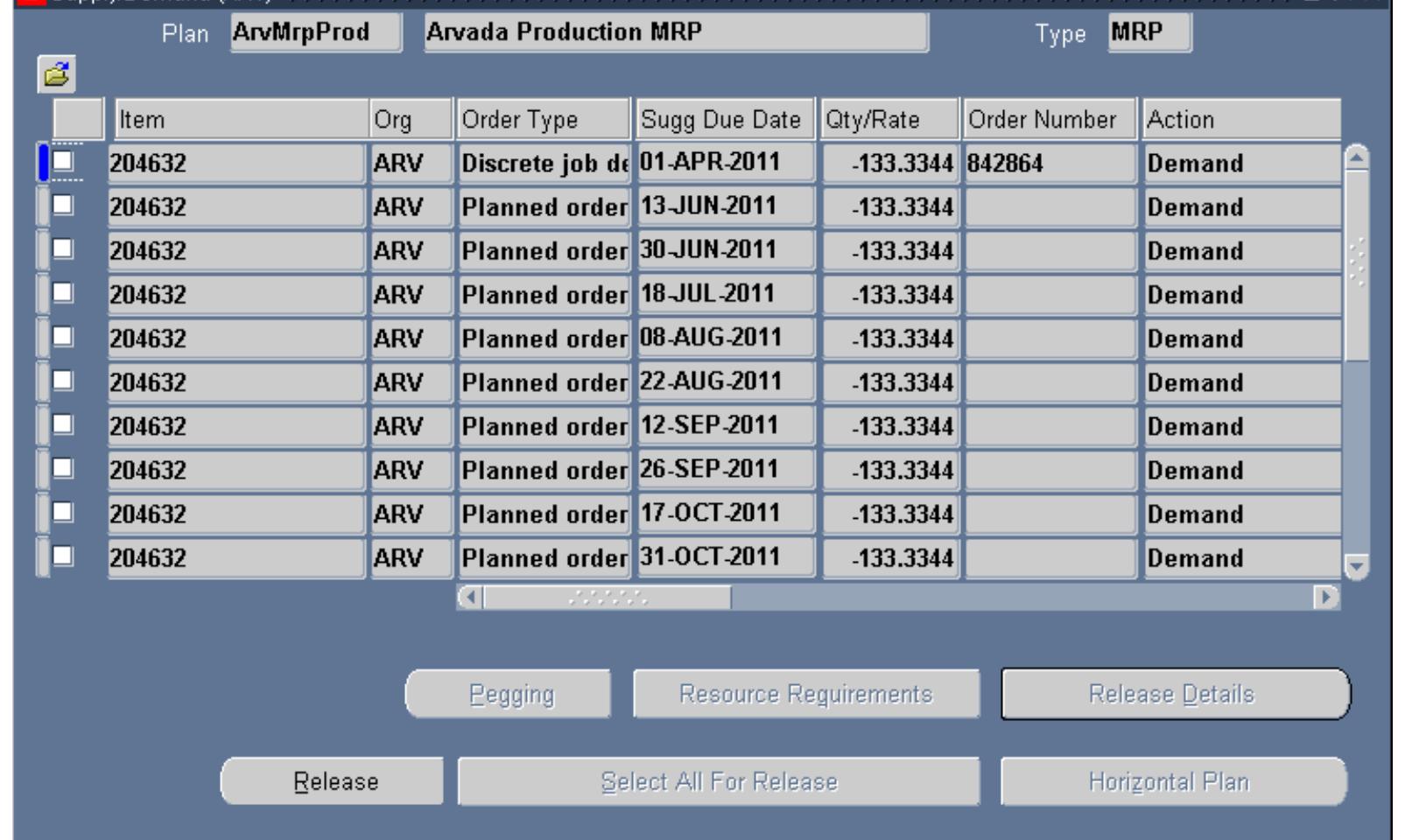
Task: Click the Order Number field 842864
Action: (x=1049, y=164)
